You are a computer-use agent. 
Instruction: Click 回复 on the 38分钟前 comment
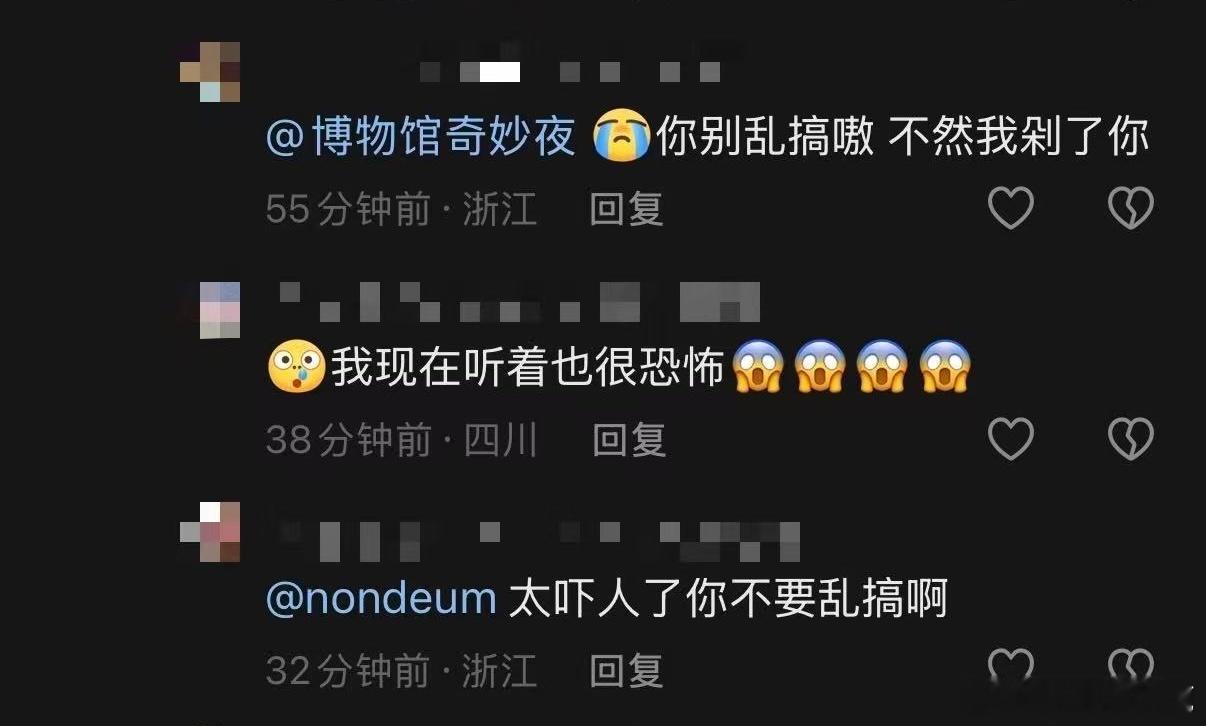coord(629,439)
